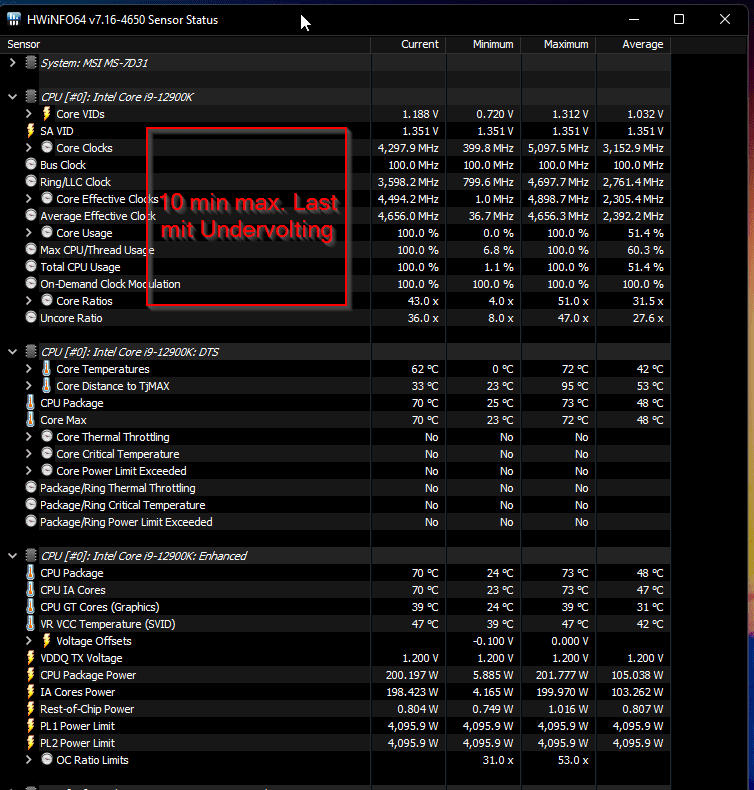Click the icon beside Total CPU Usage

(31, 267)
